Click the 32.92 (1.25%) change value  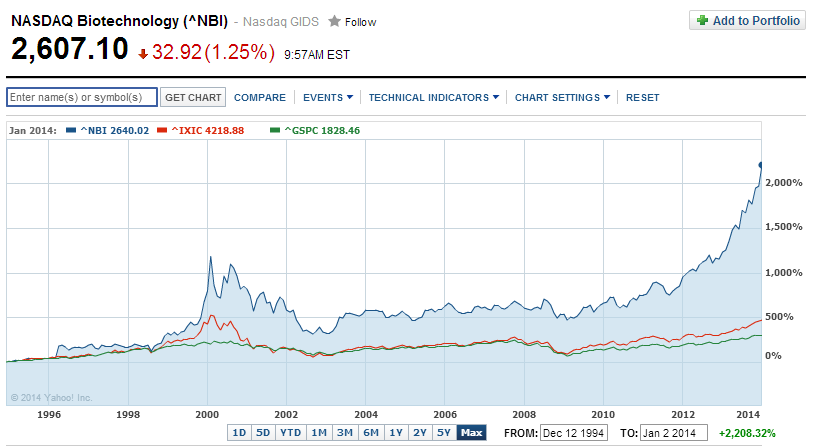[213, 52]
